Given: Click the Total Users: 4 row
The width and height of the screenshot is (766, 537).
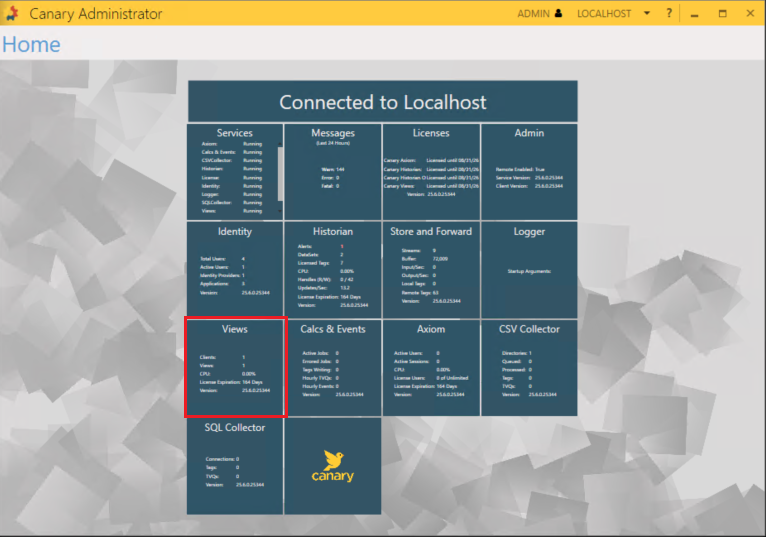Looking at the screenshot, I should [x=222, y=259].
